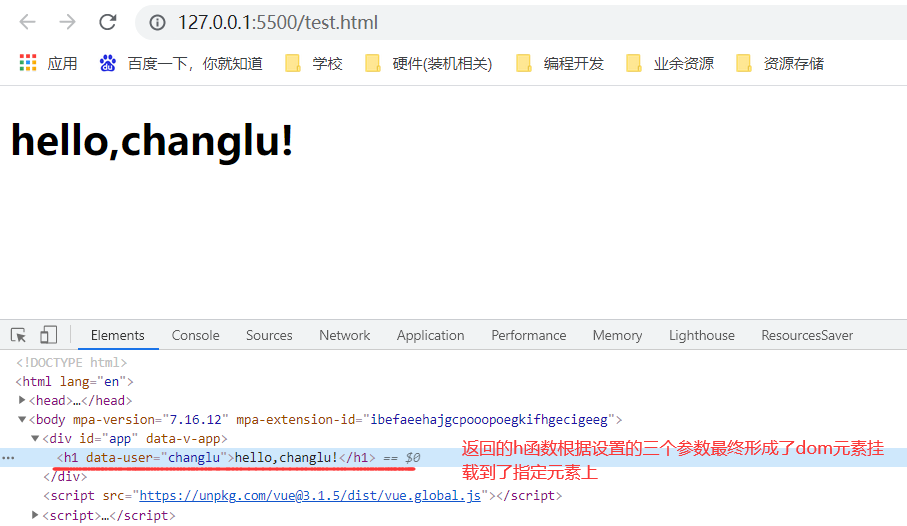Switch to the Elements tab

tap(118, 335)
